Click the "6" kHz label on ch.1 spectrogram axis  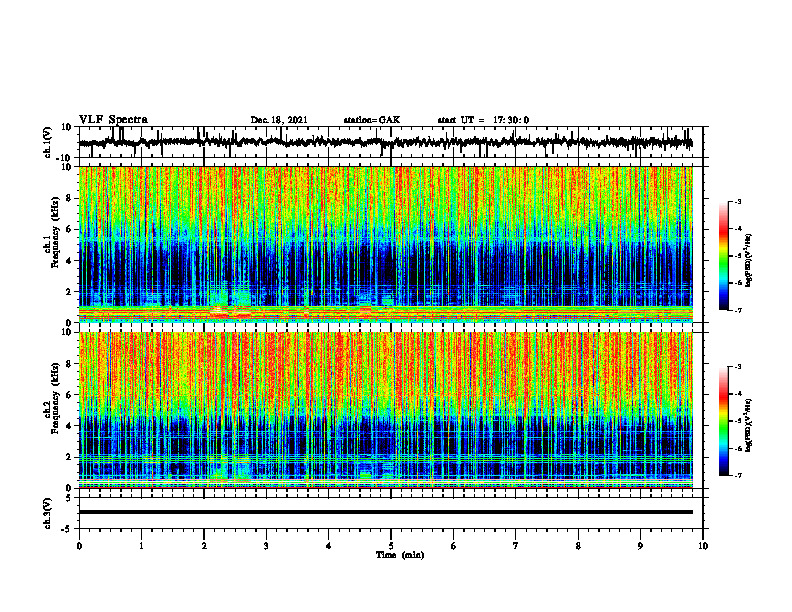click(69, 229)
